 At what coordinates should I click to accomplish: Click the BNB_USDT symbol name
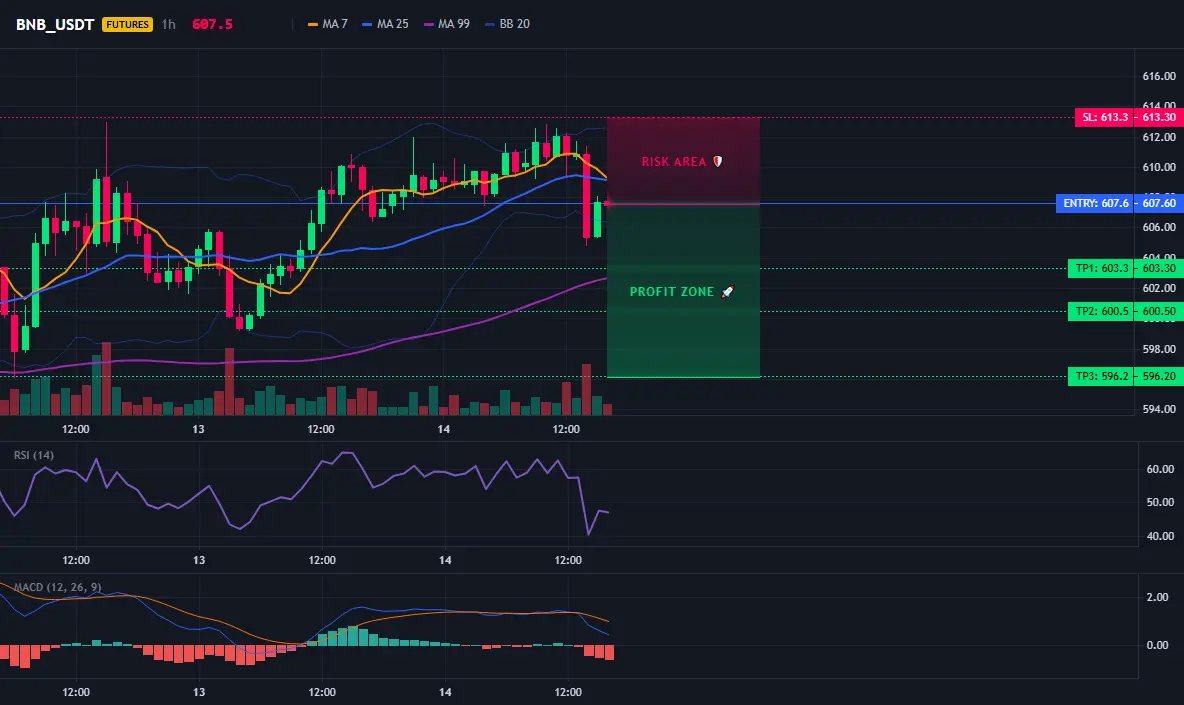[55, 24]
